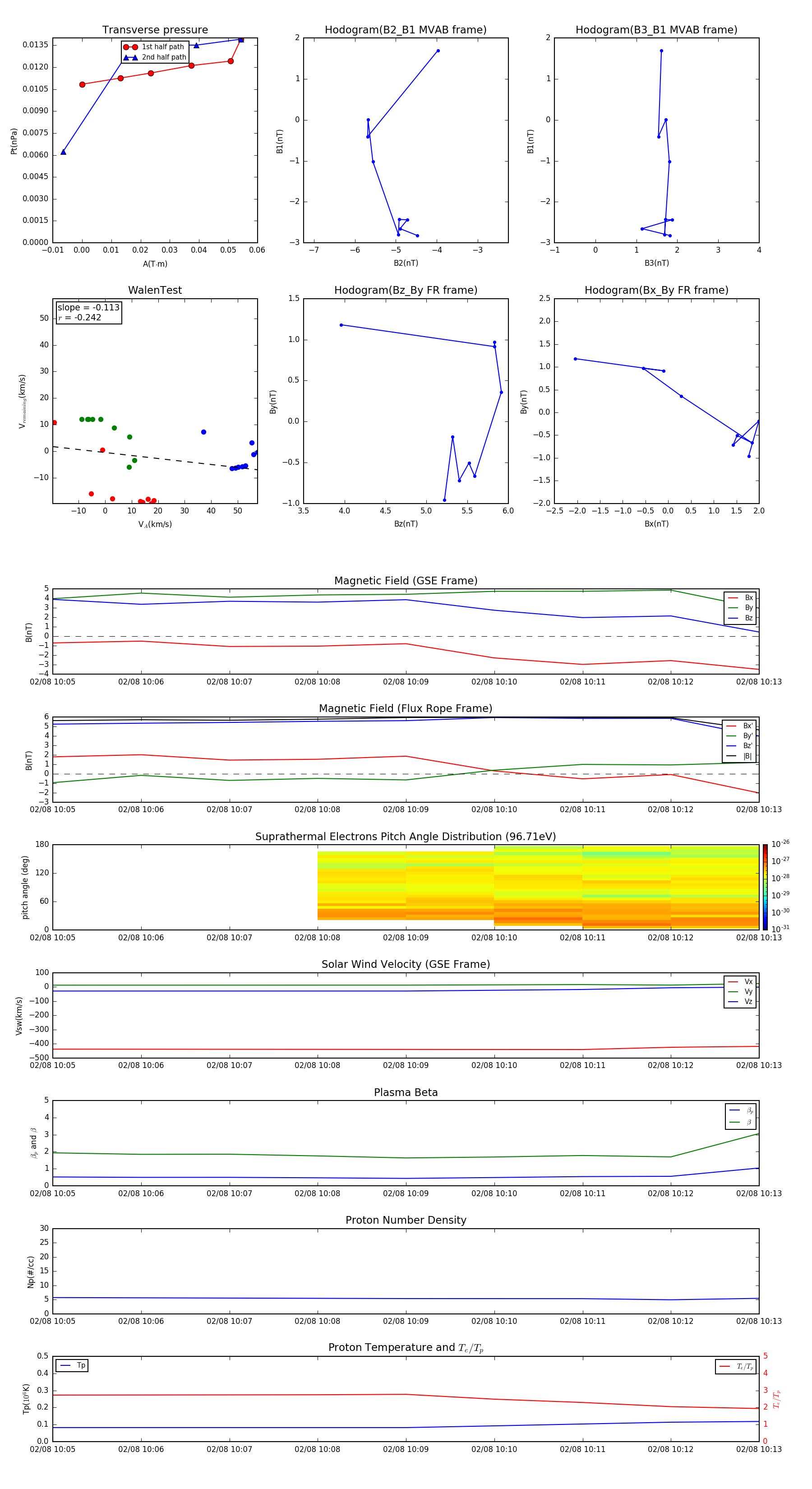The image size is (812, 1489).
Task: Click the A(T·m) x-axis label
Action: point(155,264)
